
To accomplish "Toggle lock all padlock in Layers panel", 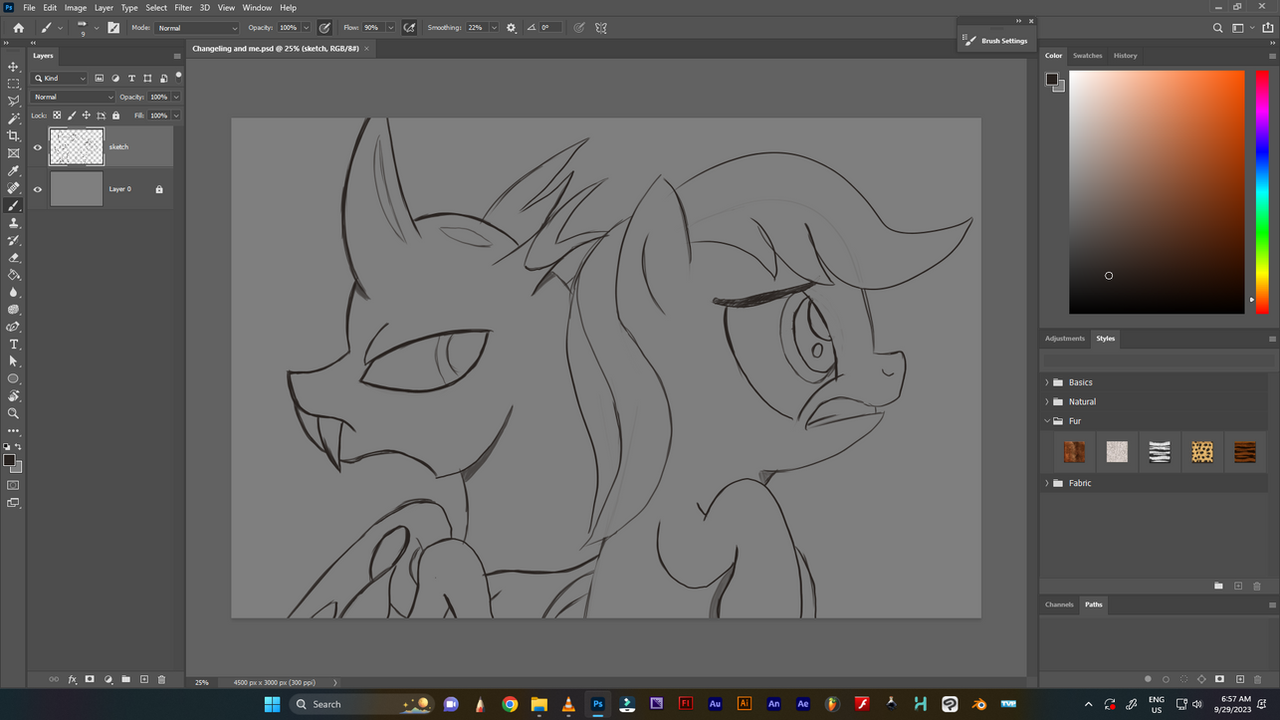I will (x=115, y=115).
